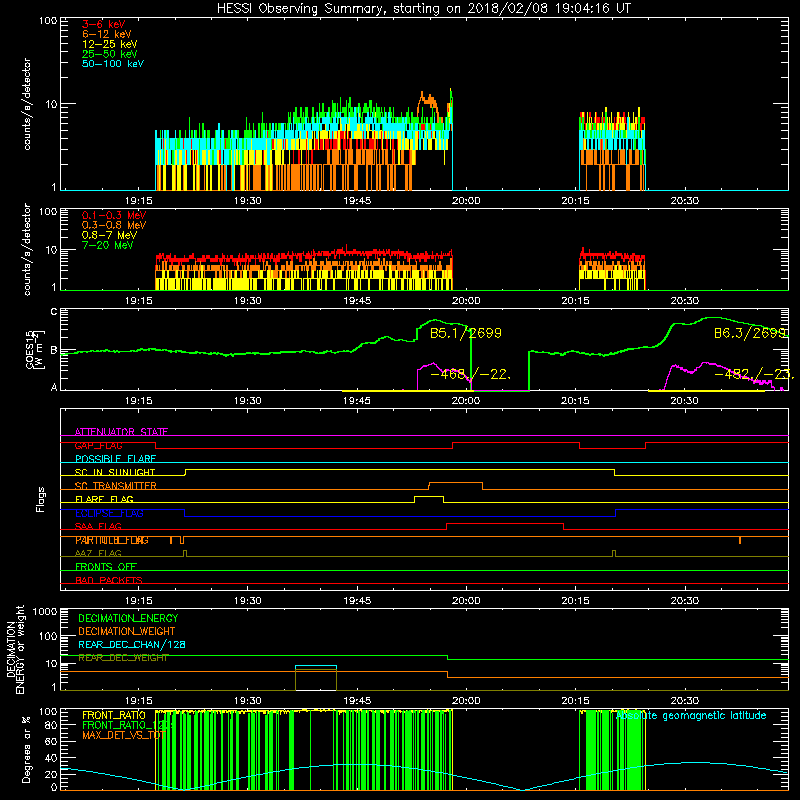The image size is (800, 800).
Task: Click the blue ECLIPSE_FLAG label
Action: 109,513
